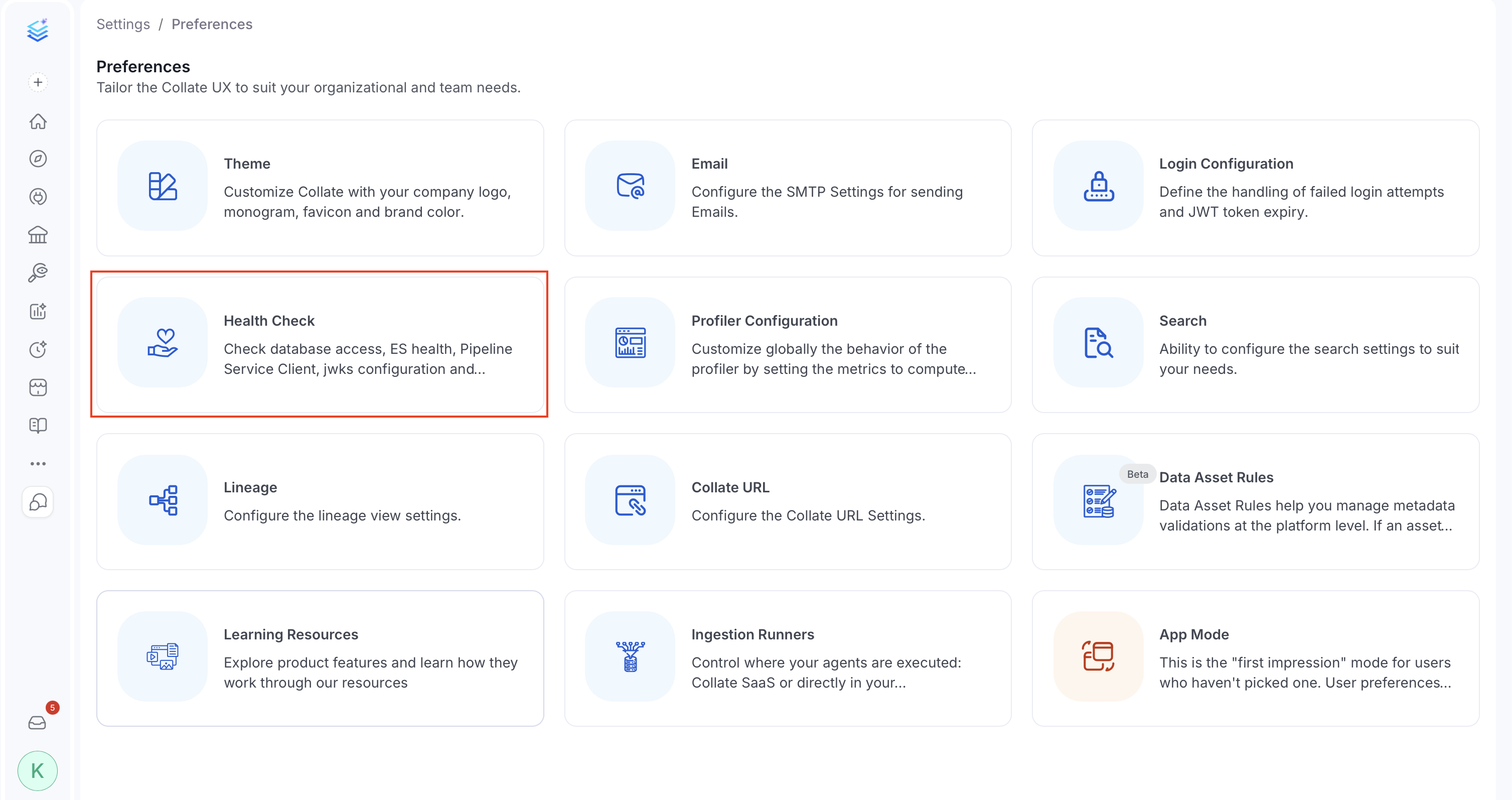Image resolution: width=1512 pixels, height=800 pixels.
Task: Go to Home via the house icon
Action: tap(38, 121)
